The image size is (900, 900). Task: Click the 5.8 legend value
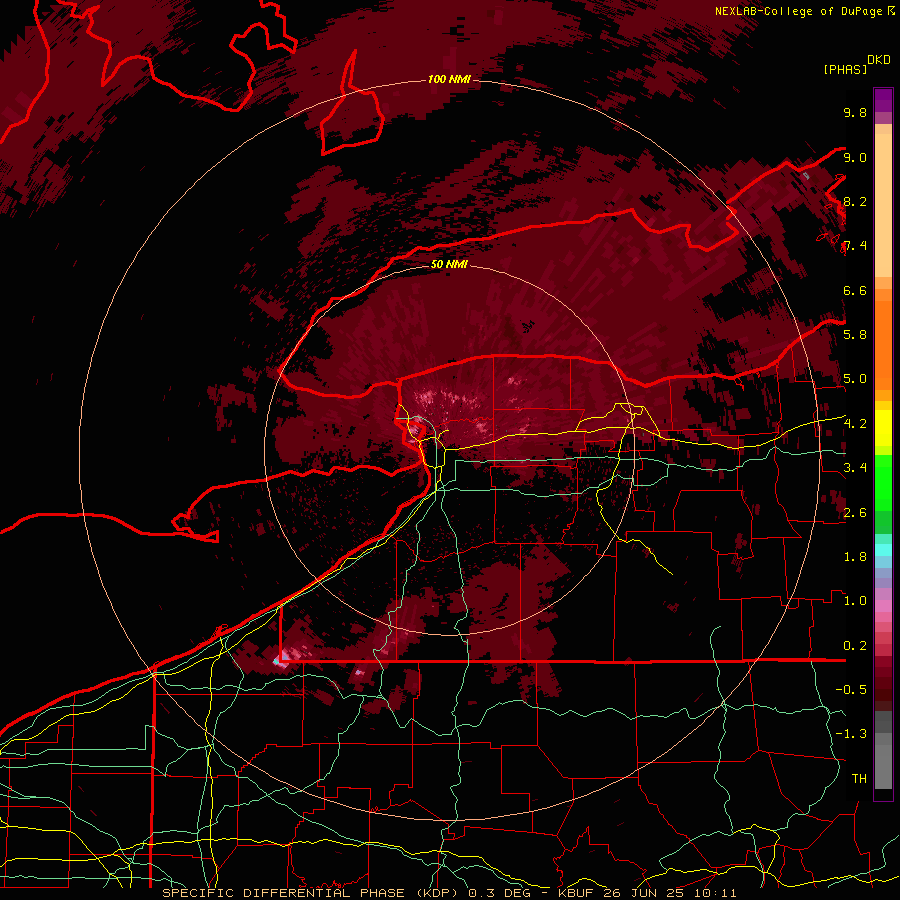click(855, 335)
